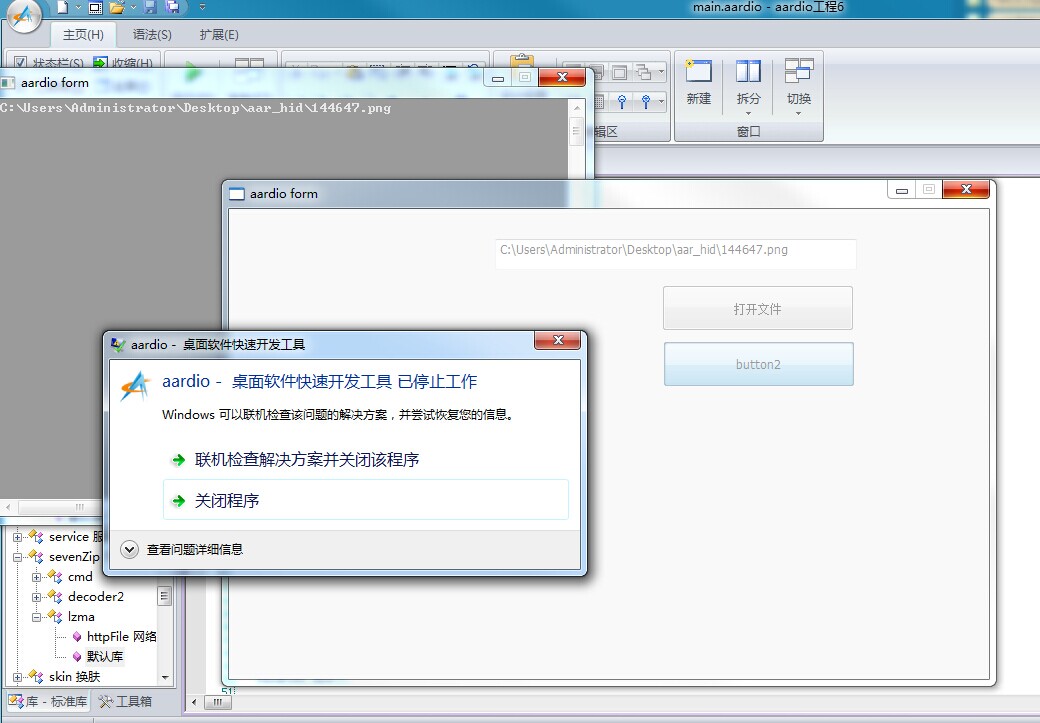Image resolution: width=1040 pixels, height=723 pixels.
Task: Minimize the console aardio form window
Action: [497, 78]
